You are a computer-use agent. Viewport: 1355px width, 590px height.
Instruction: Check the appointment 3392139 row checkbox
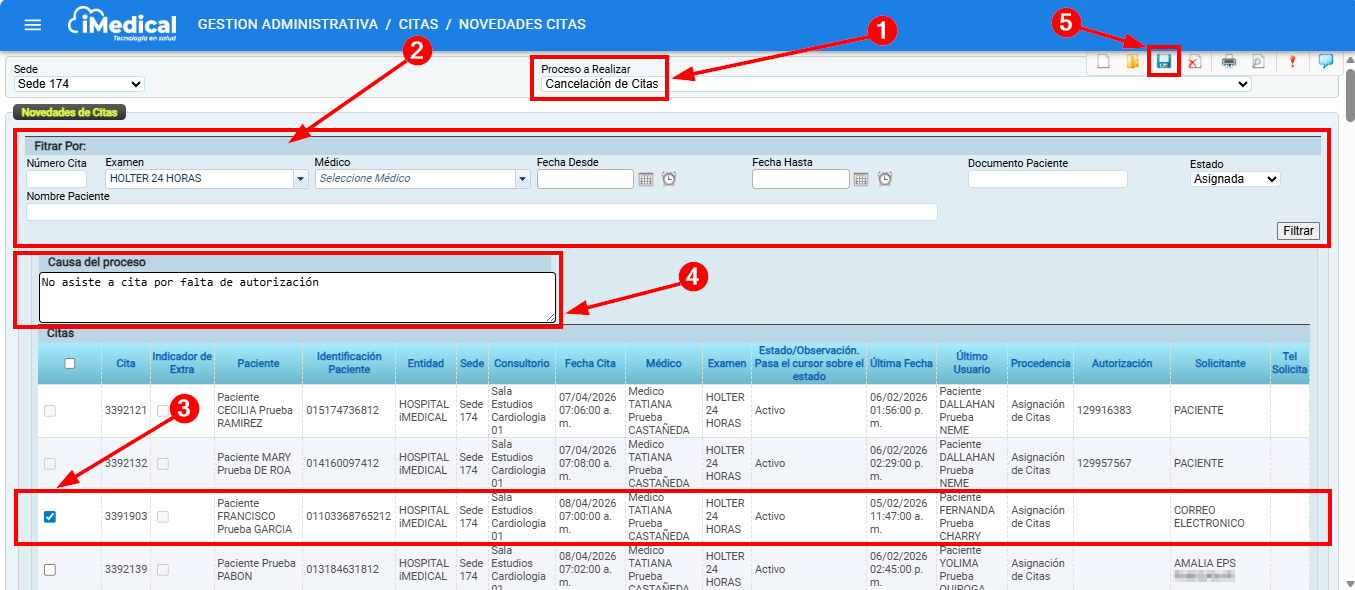pyautogui.click(x=50, y=569)
